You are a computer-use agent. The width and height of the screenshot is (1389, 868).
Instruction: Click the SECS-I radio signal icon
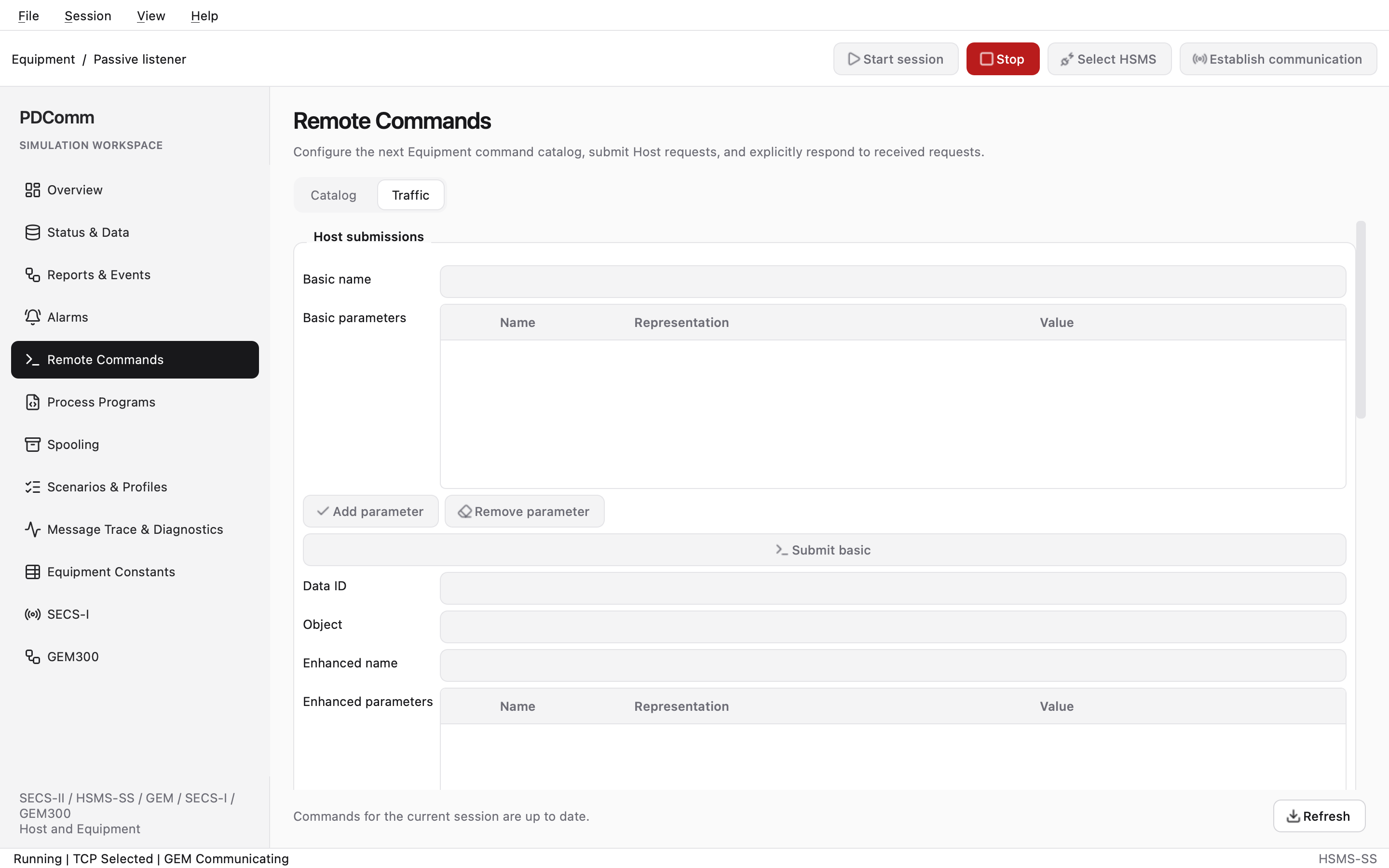pyautogui.click(x=32, y=615)
